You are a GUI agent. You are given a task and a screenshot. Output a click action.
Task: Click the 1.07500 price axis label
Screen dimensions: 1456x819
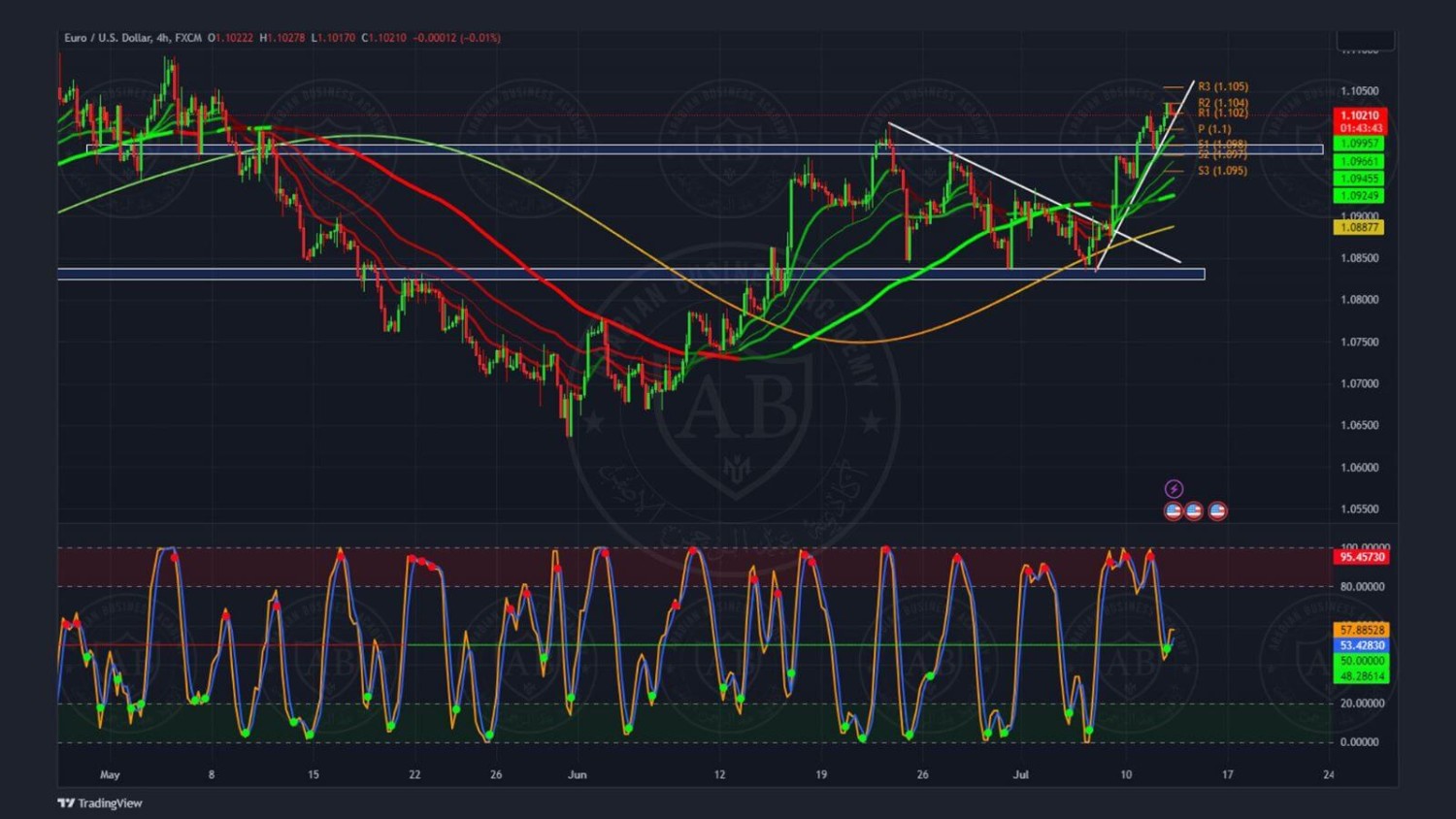click(x=1360, y=342)
